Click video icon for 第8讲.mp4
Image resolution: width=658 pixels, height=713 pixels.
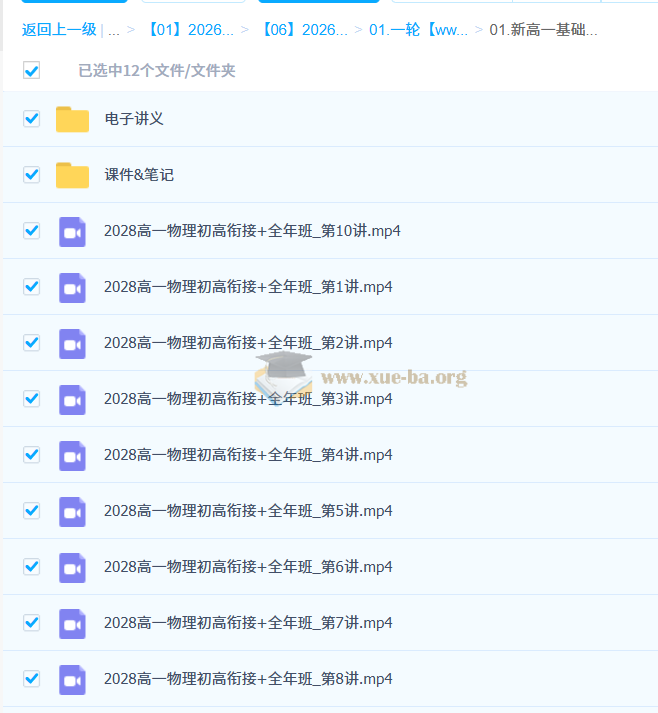point(72,679)
